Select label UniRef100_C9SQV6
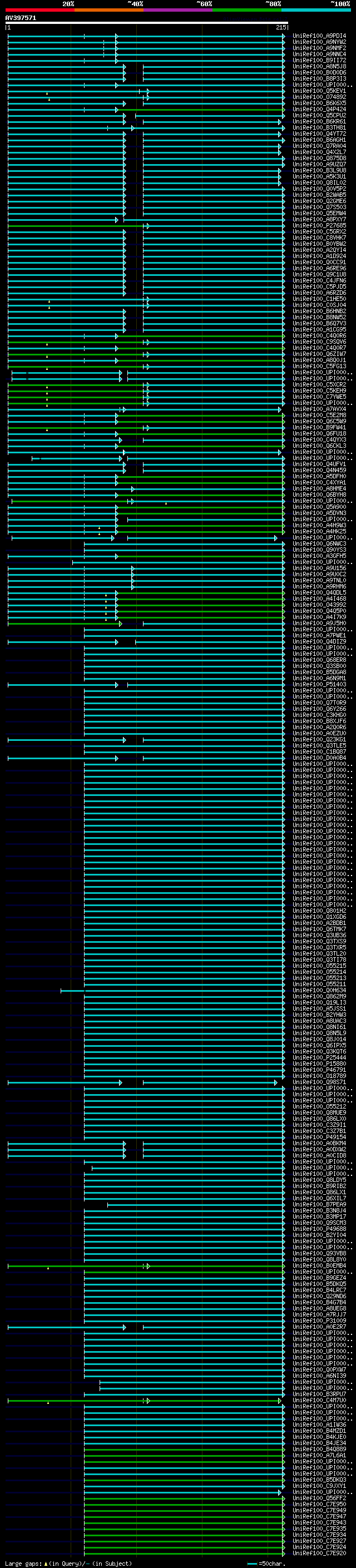 tap(319, 342)
